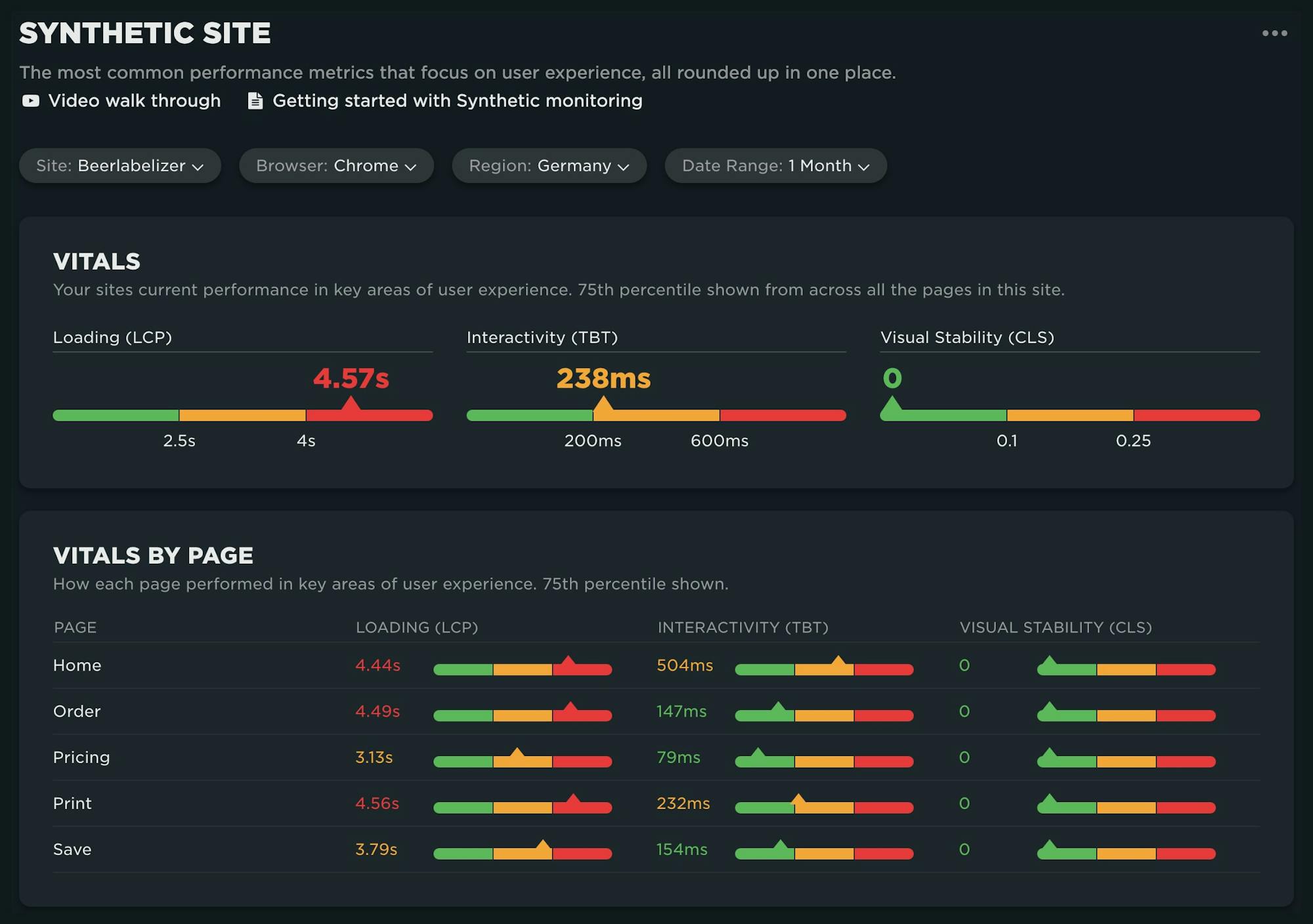Click the Video walk through link
This screenshot has width=1313, height=924.
click(134, 101)
